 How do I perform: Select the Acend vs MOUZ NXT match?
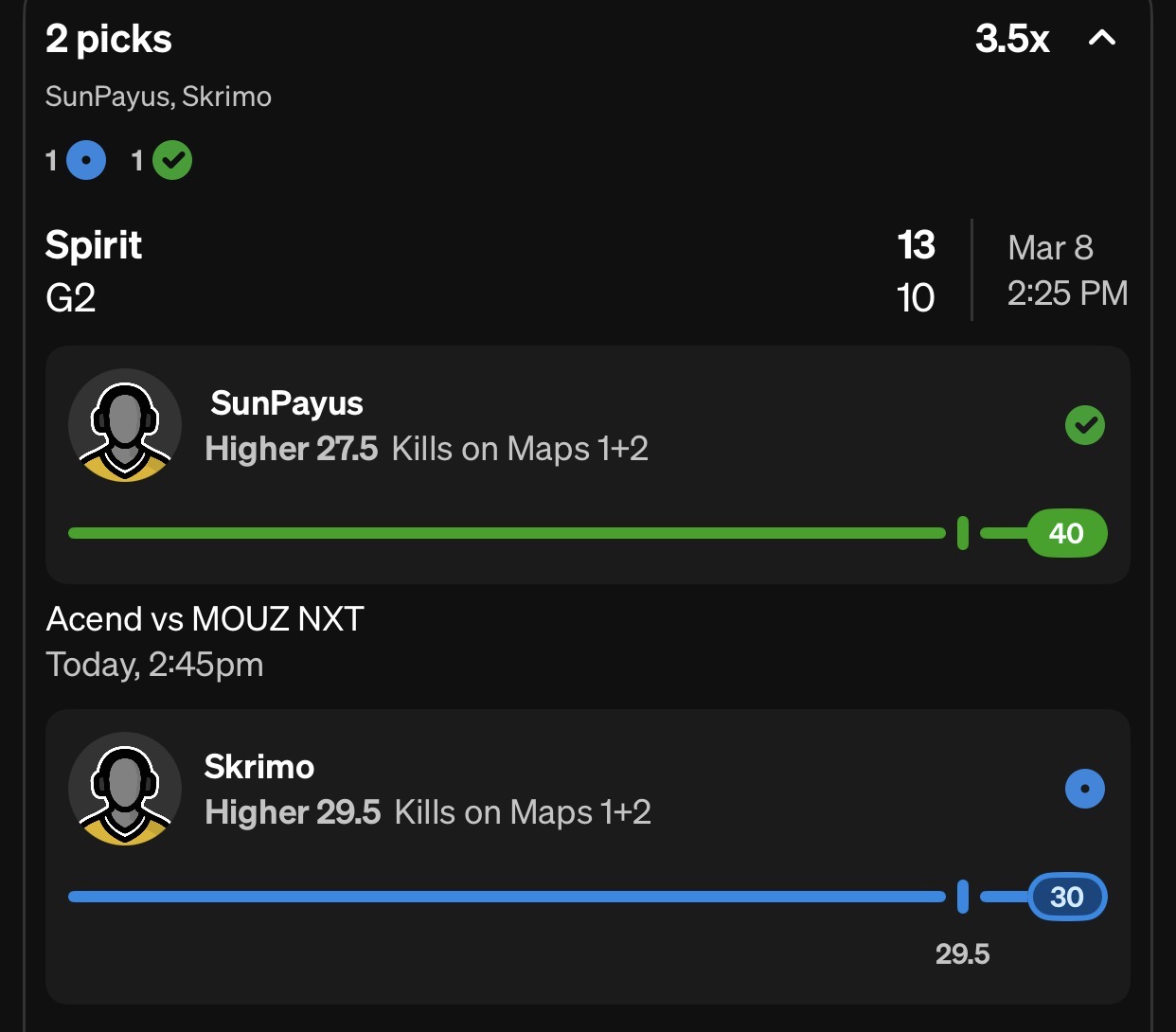point(205,619)
